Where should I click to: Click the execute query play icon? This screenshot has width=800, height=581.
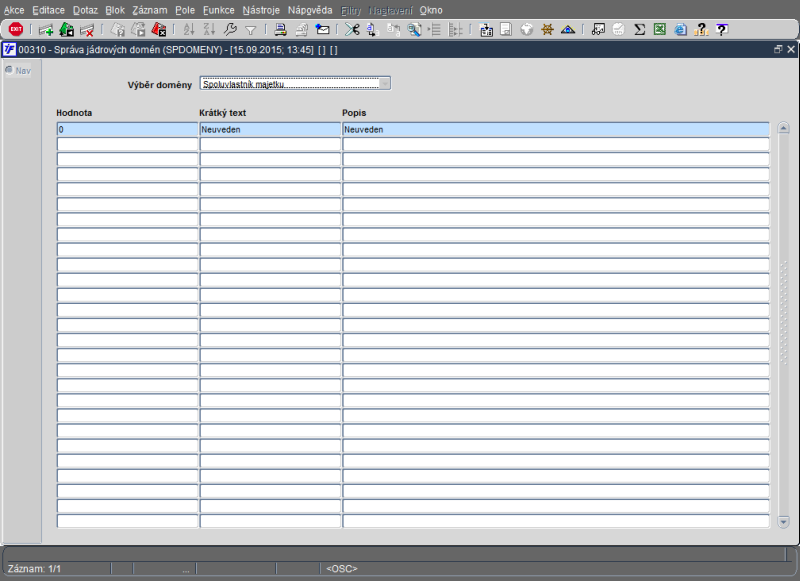(x=138, y=30)
